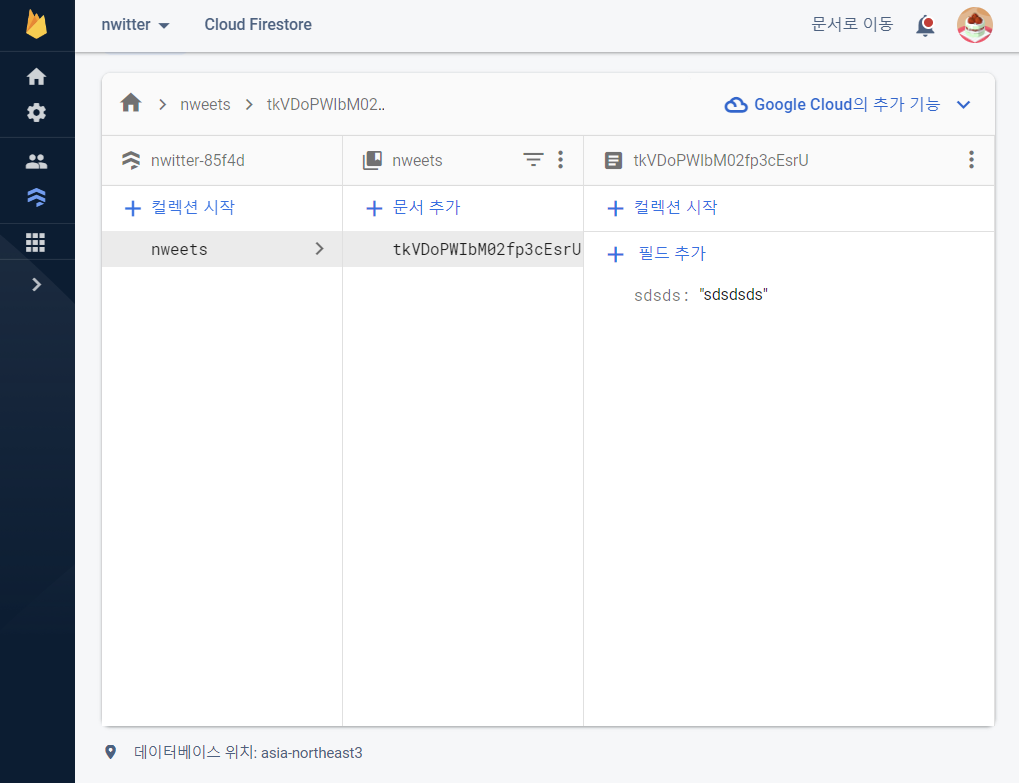
Task: Go to root via breadcrumb home icon
Action: (131, 103)
